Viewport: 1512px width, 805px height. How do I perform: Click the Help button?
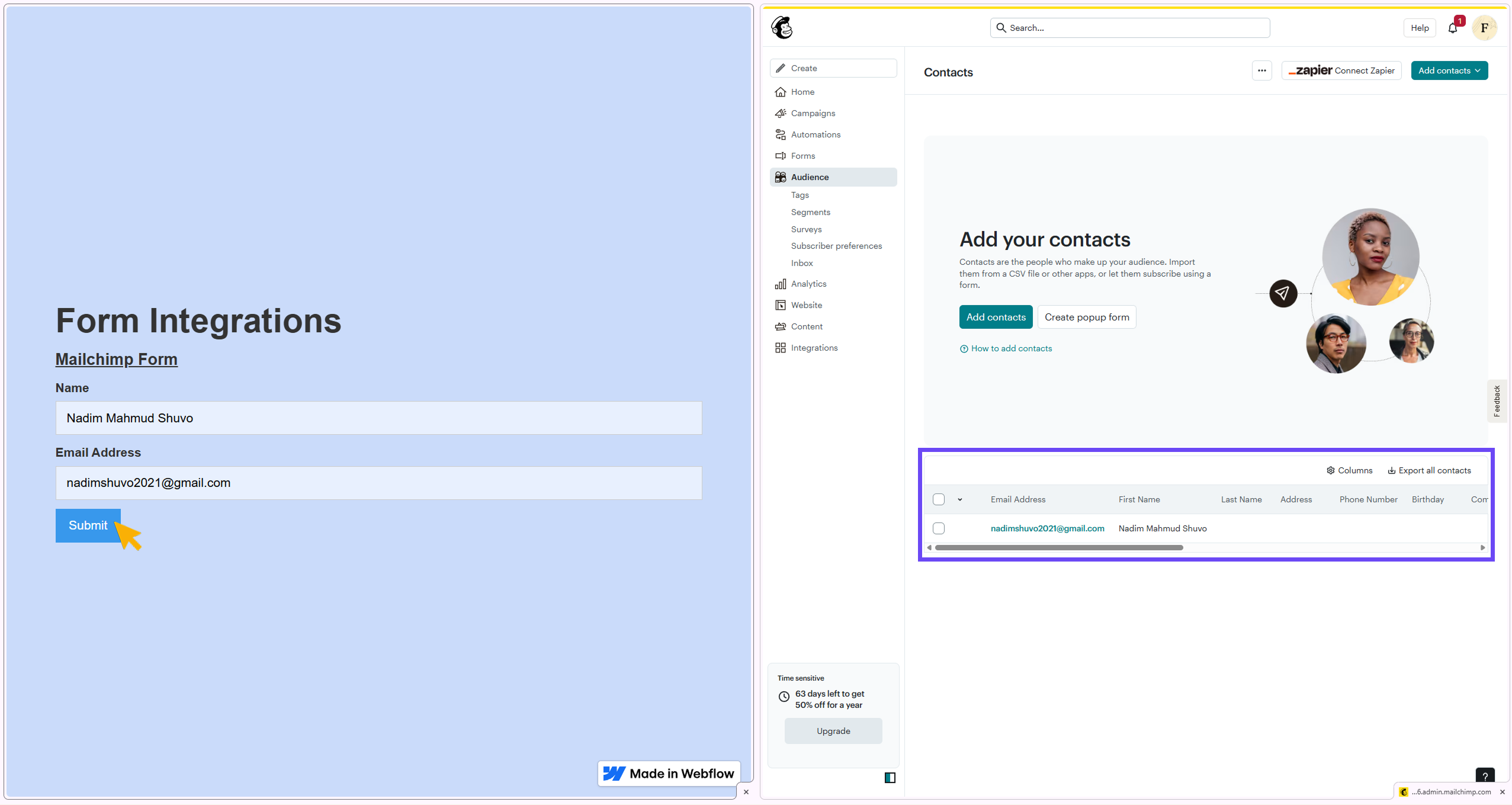point(1419,28)
